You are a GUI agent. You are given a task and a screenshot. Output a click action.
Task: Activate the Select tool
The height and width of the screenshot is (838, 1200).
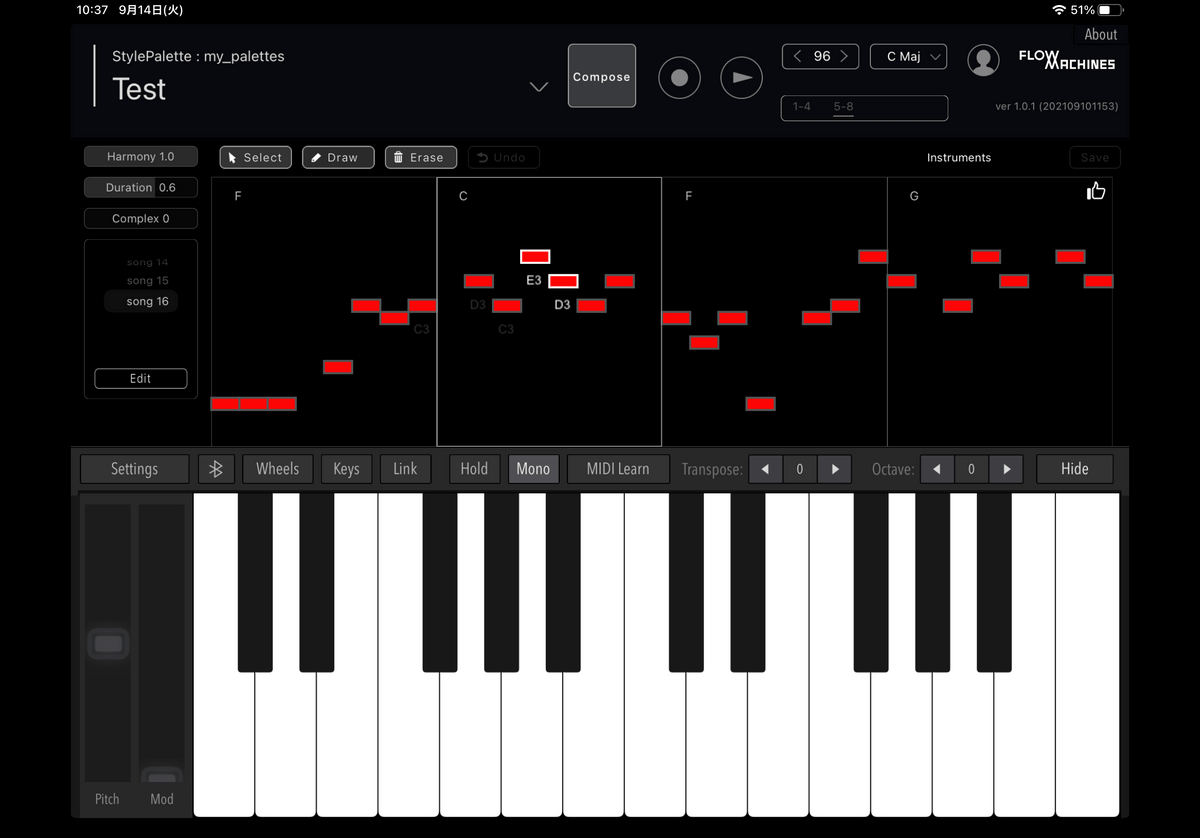coord(255,157)
